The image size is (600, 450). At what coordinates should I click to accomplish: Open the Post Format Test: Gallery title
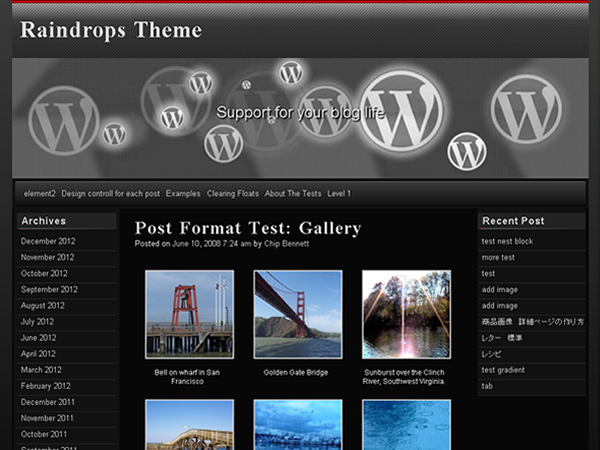click(247, 229)
